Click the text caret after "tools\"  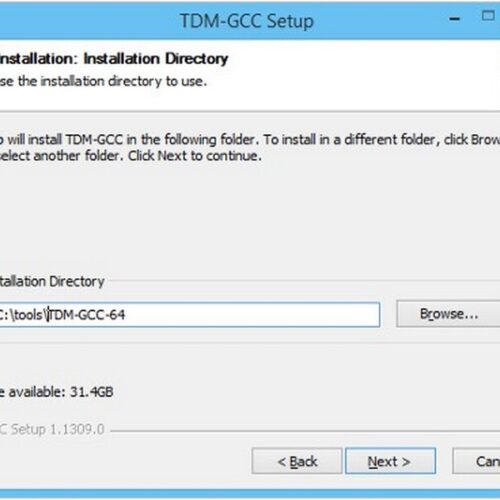click(48, 315)
